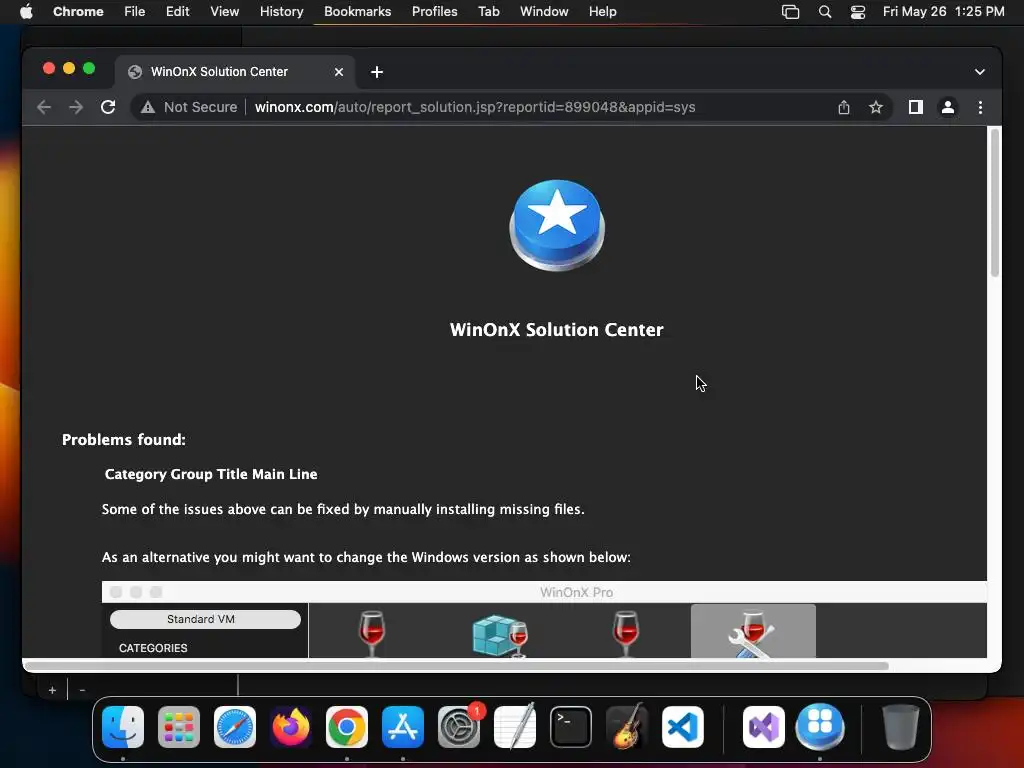Screen dimensions: 1024x768
Task: Click the share page icon
Action: pos(844,107)
